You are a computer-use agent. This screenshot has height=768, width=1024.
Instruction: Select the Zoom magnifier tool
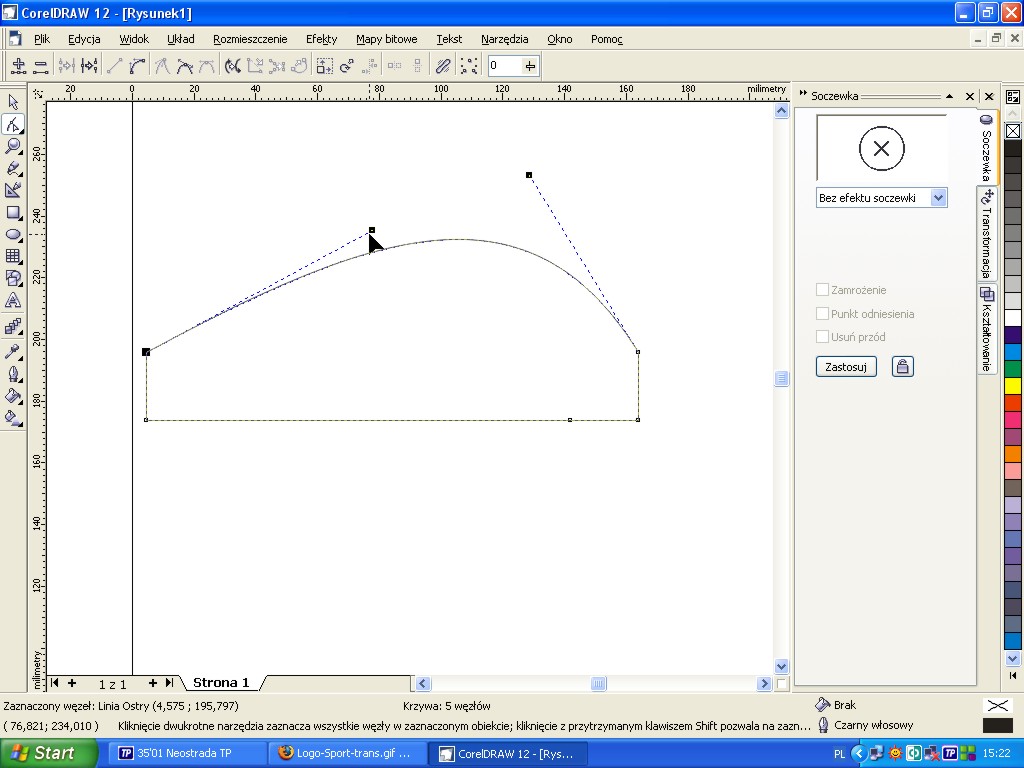click(x=13, y=146)
